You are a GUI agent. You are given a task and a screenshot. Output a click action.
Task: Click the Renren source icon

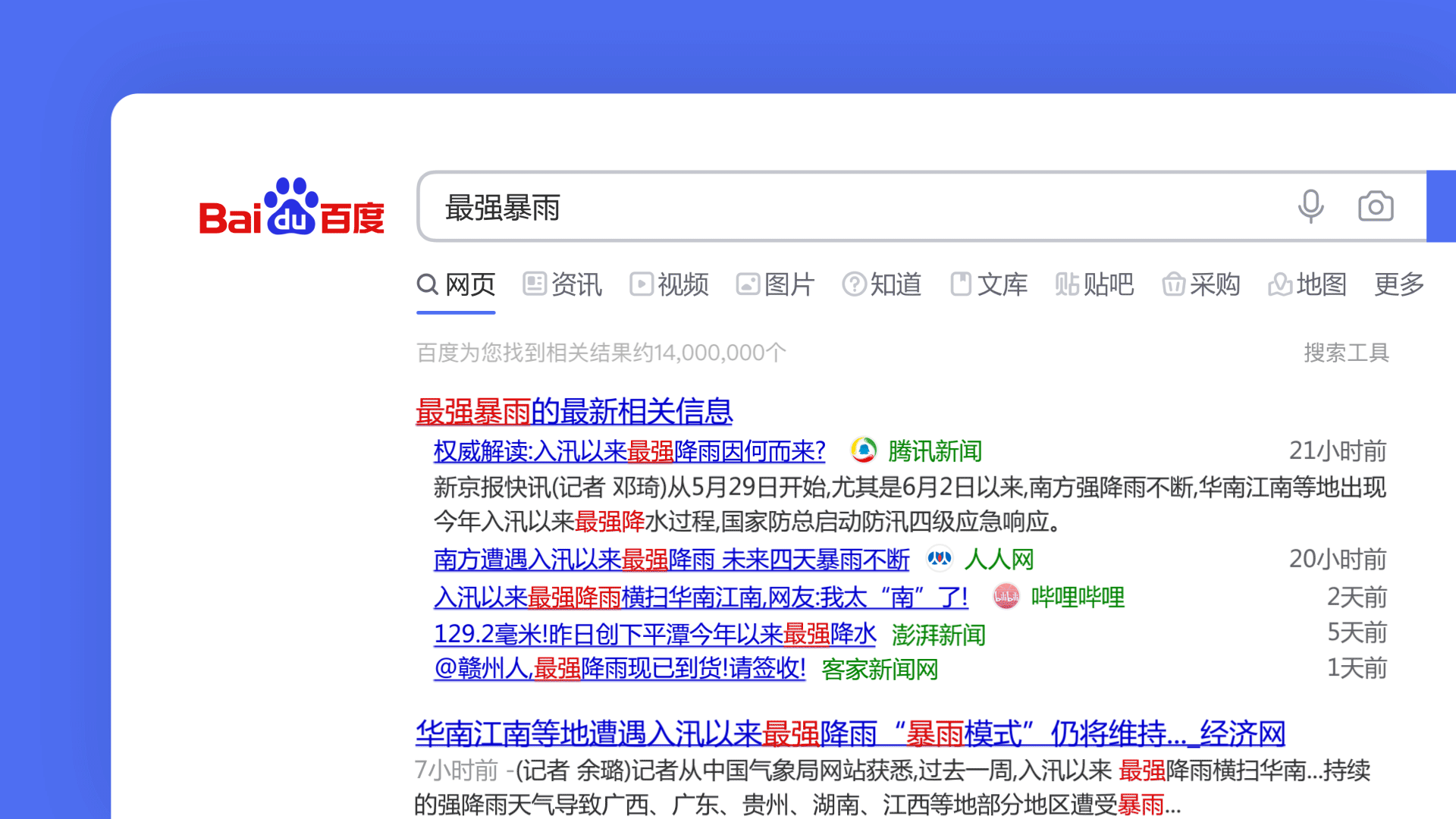[939, 559]
